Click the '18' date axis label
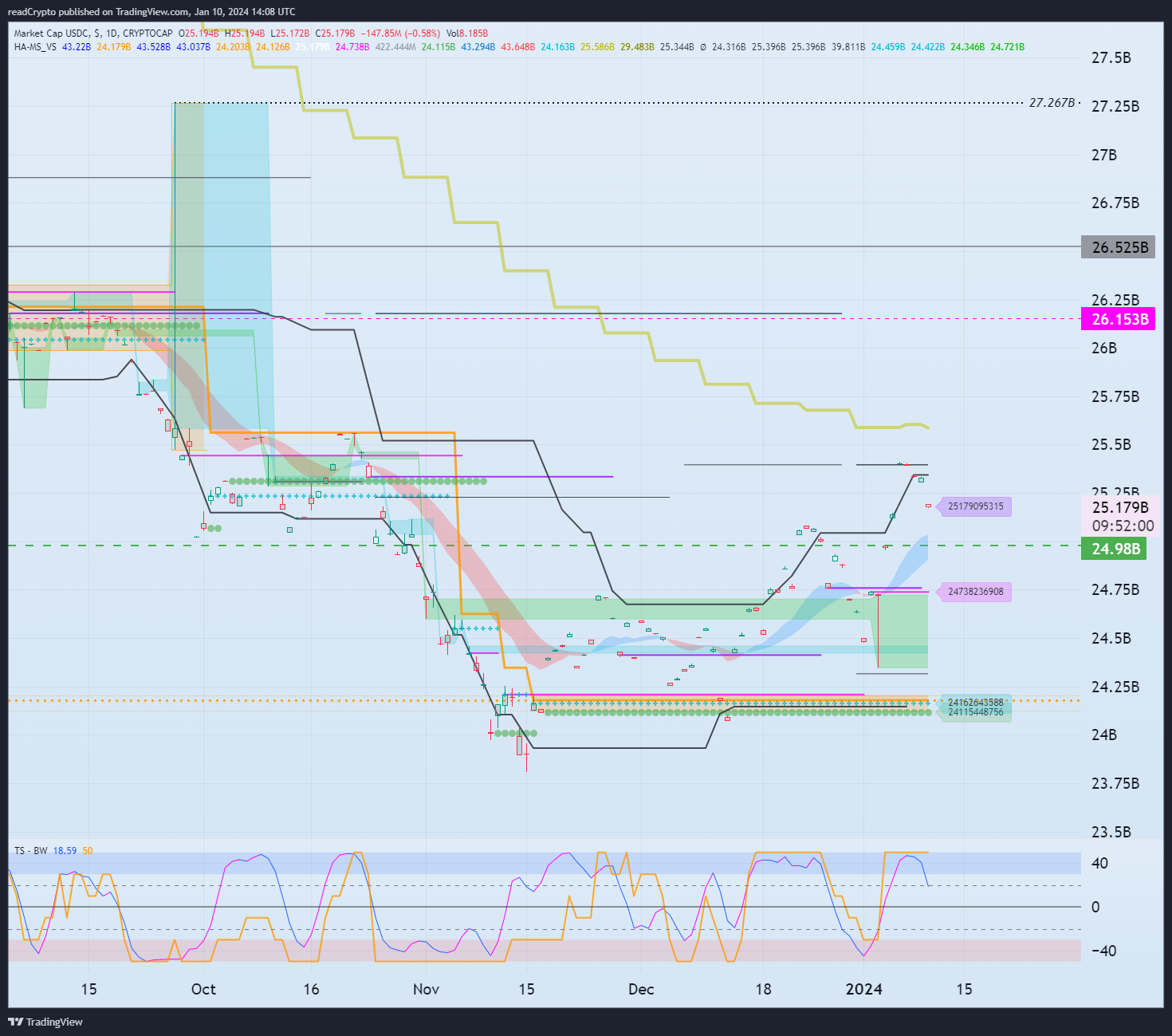The height and width of the screenshot is (1036, 1172). pos(763,989)
